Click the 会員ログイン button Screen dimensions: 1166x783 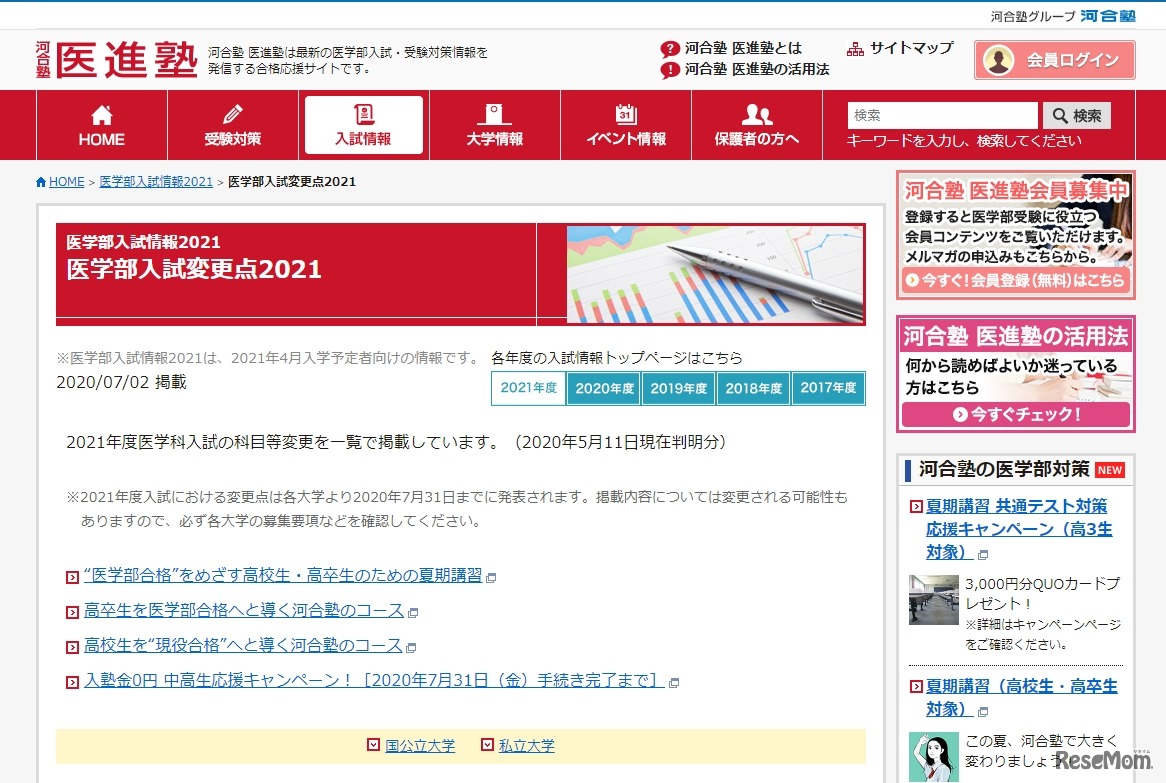click(1054, 60)
